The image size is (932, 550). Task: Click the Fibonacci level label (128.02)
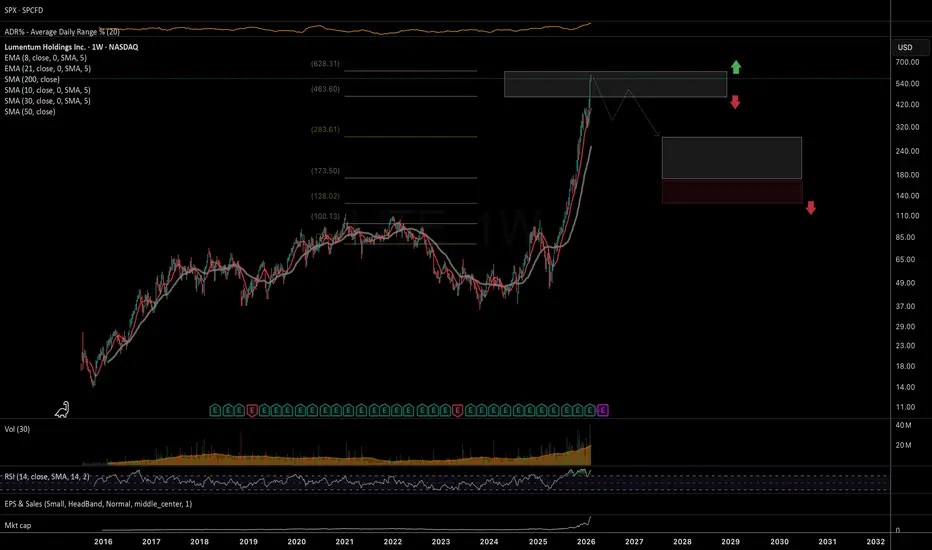[x=325, y=196]
